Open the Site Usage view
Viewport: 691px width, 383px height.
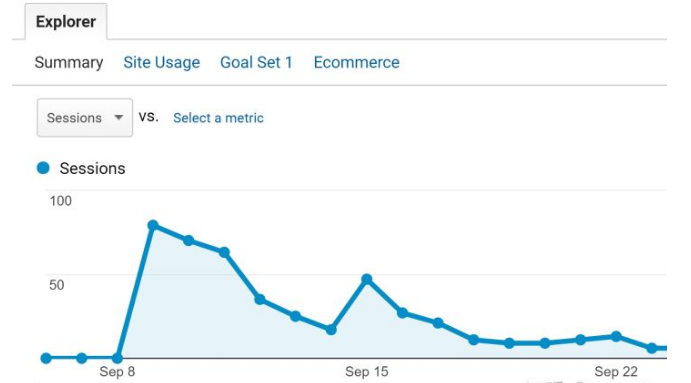point(161,63)
